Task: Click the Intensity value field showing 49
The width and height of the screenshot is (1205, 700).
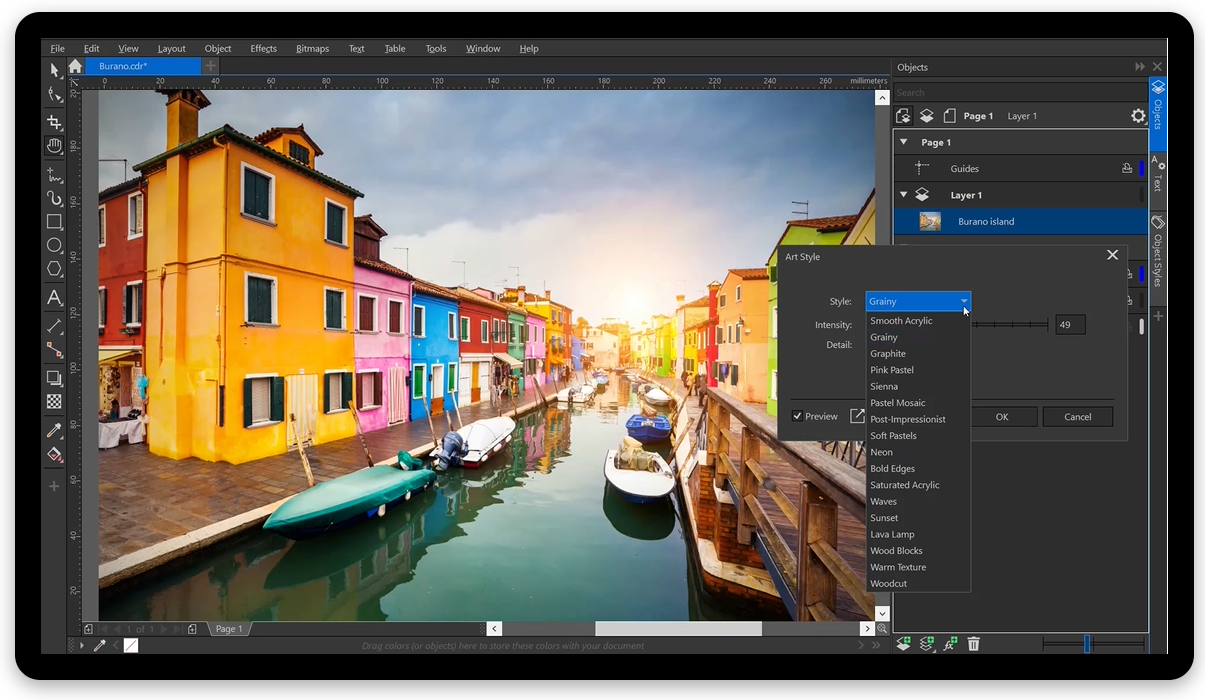Action: click(x=1069, y=325)
